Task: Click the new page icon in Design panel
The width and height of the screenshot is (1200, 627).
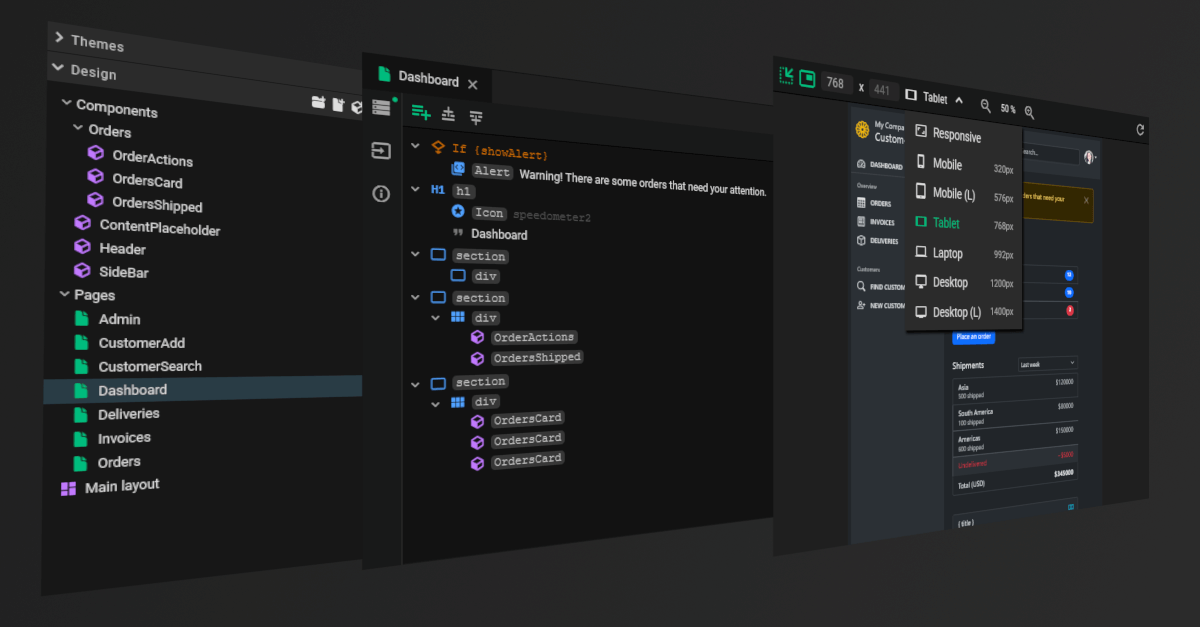Action: click(x=337, y=104)
